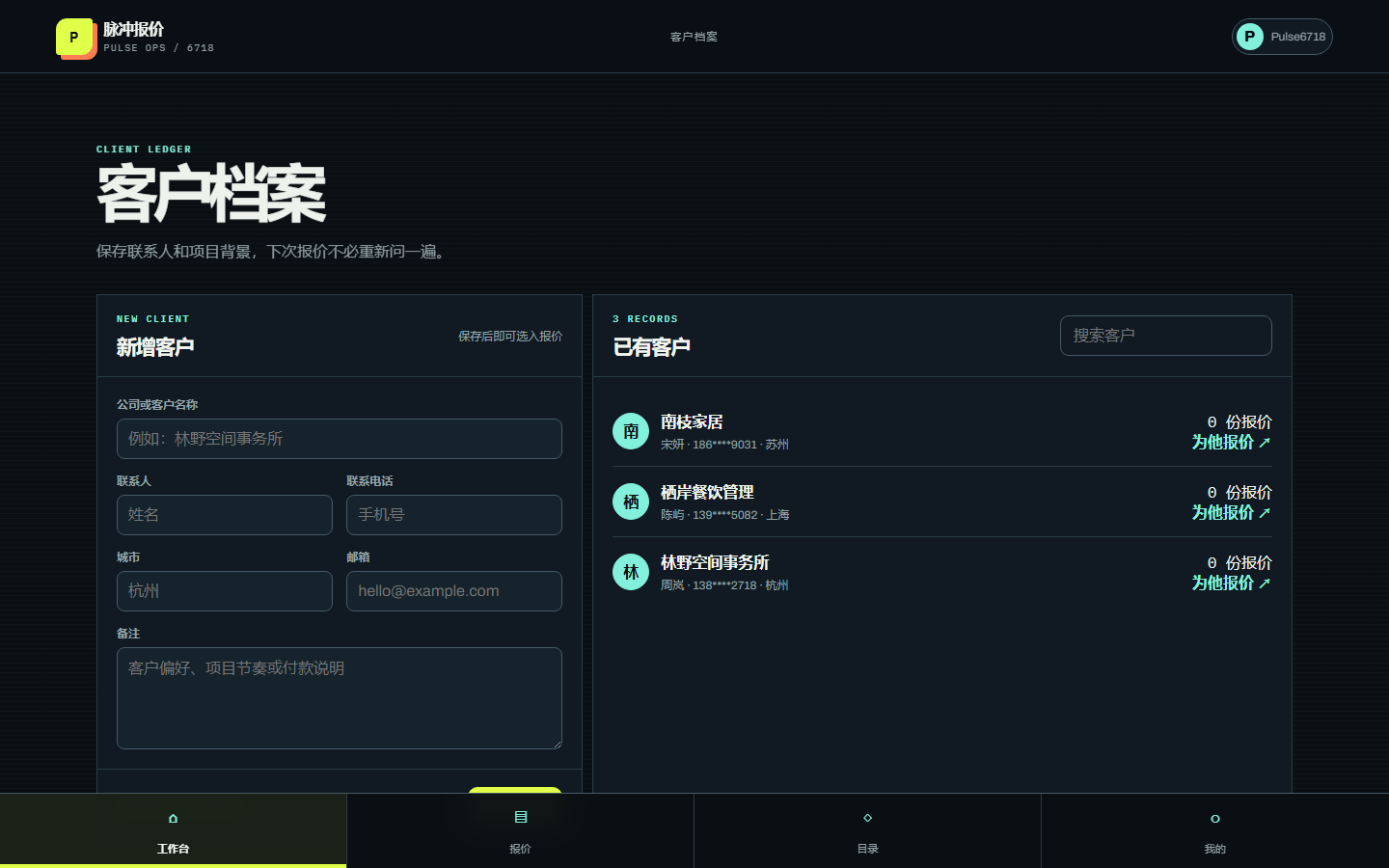
Task: Click the 联系人 name input
Action: point(225,515)
